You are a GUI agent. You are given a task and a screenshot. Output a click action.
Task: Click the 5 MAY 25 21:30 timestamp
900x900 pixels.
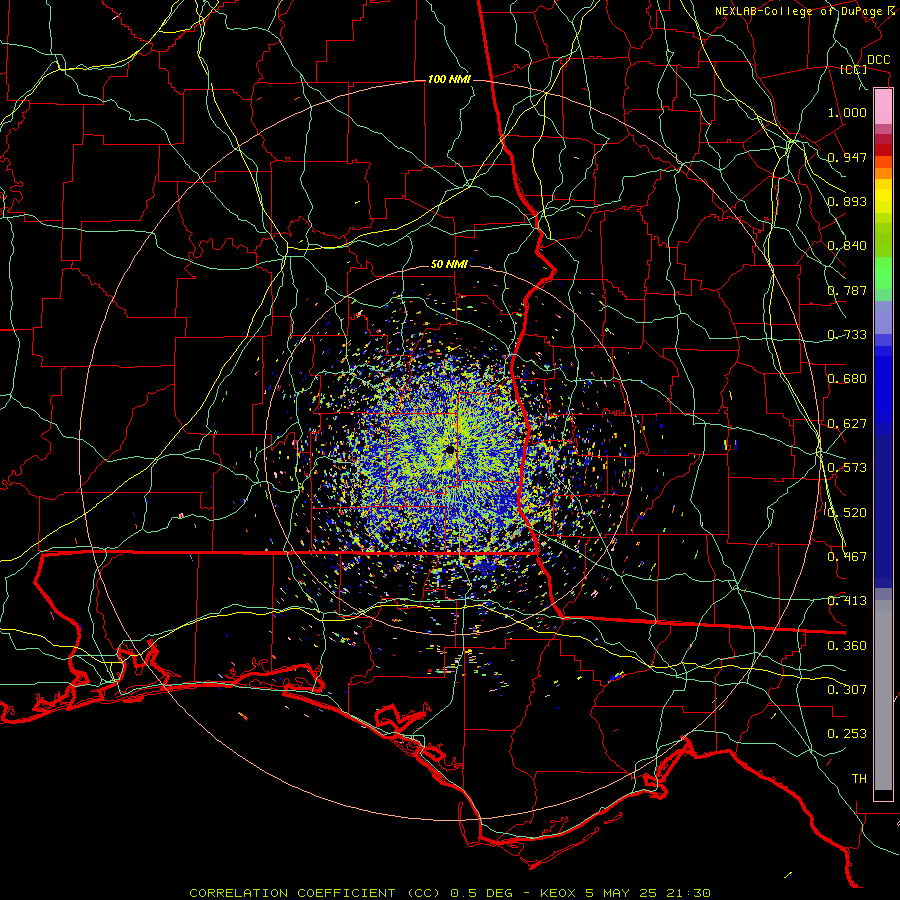click(x=648, y=893)
